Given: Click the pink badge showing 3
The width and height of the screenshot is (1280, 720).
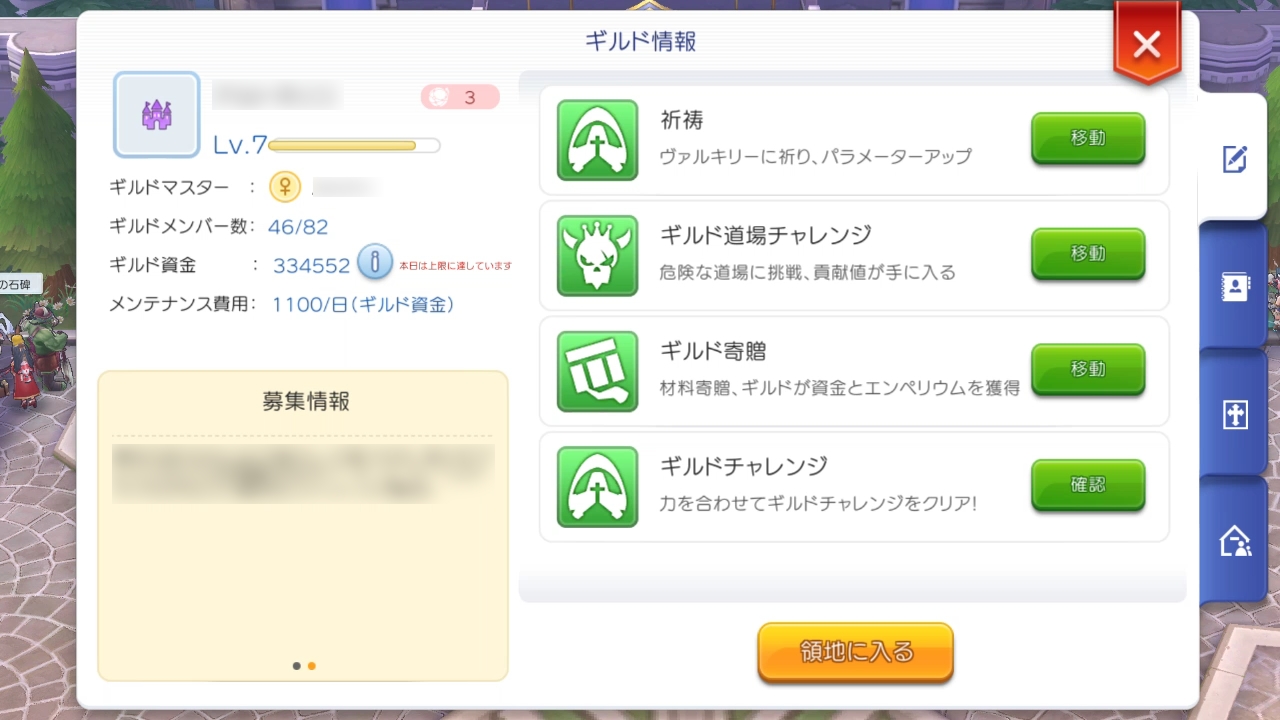Looking at the screenshot, I should click(460, 97).
